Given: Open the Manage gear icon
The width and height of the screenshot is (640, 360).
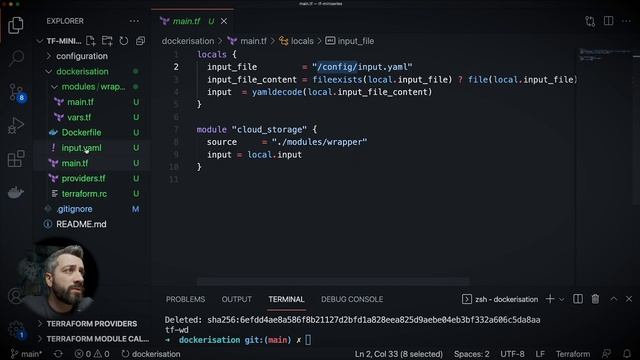Looking at the screenshot, I should point(16,329).
